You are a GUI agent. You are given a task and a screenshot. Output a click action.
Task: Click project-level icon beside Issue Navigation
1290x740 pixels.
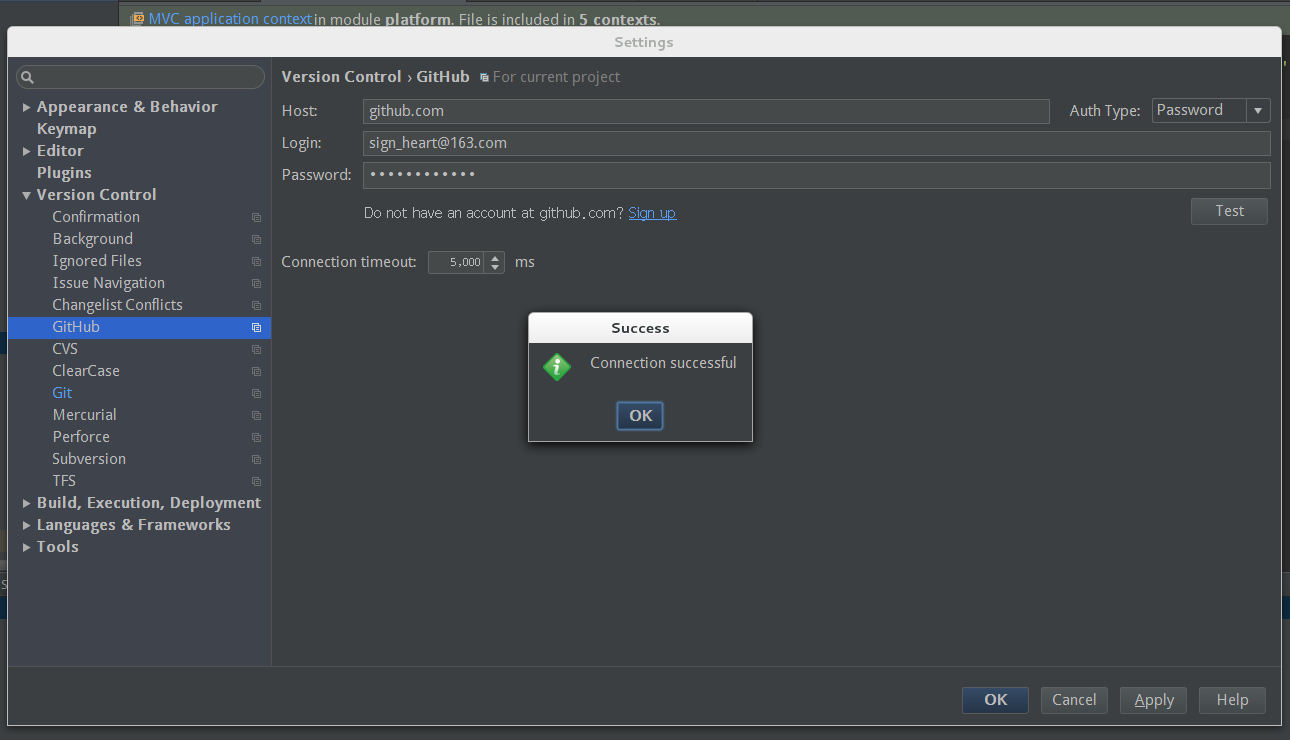[x=256, y=283]
